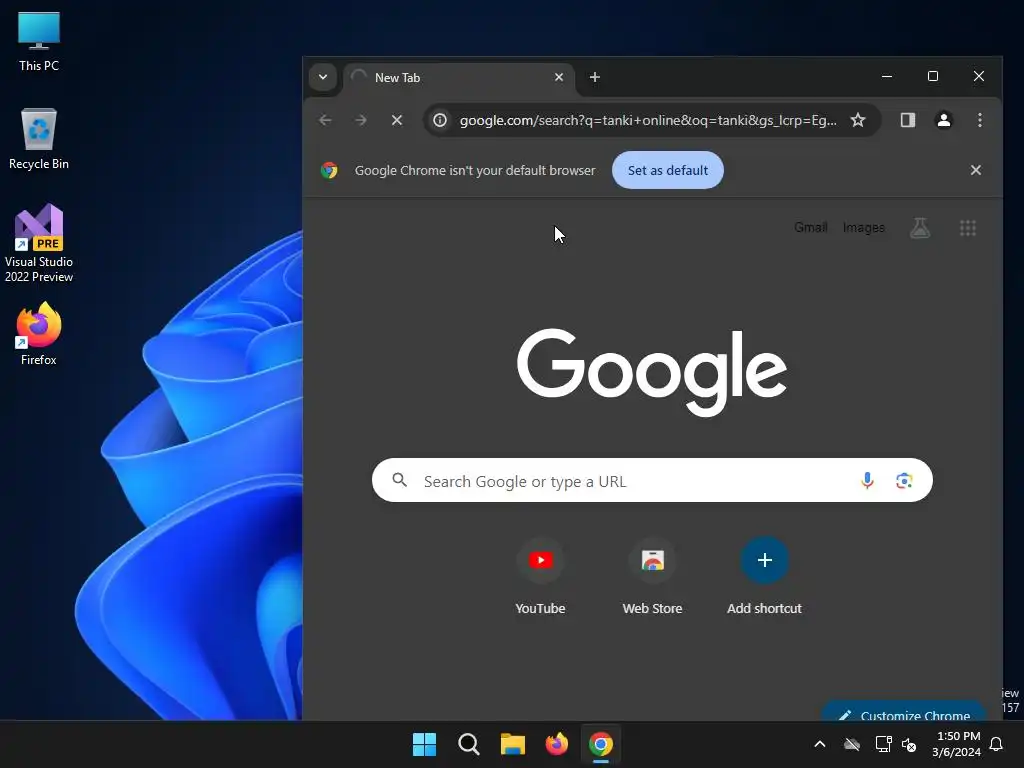The height and width of the screenshot is (768, 1024).
Task: Maximize the Chrome window
Action: coord(933,76)
